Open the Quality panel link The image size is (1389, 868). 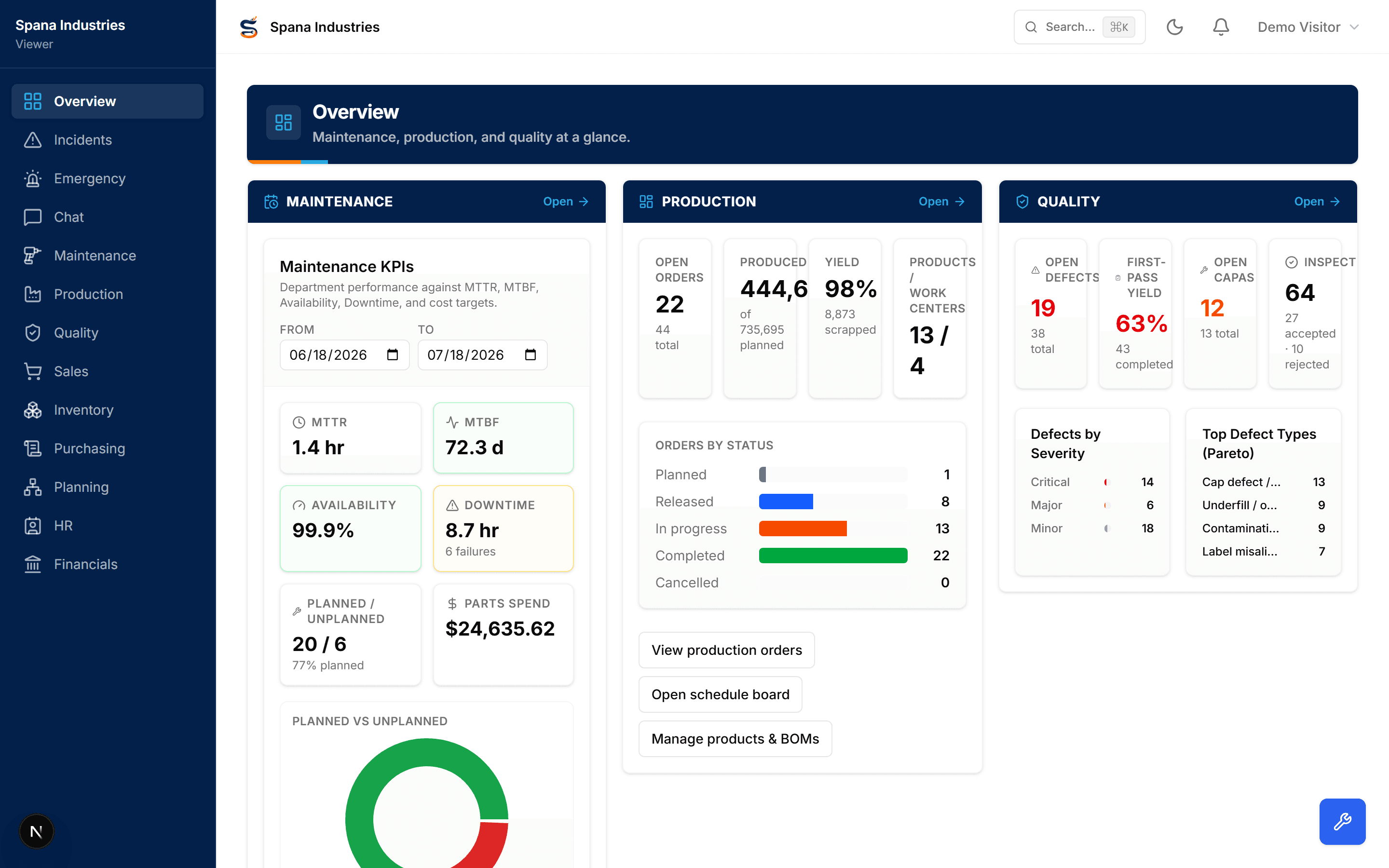(1316, 202)
